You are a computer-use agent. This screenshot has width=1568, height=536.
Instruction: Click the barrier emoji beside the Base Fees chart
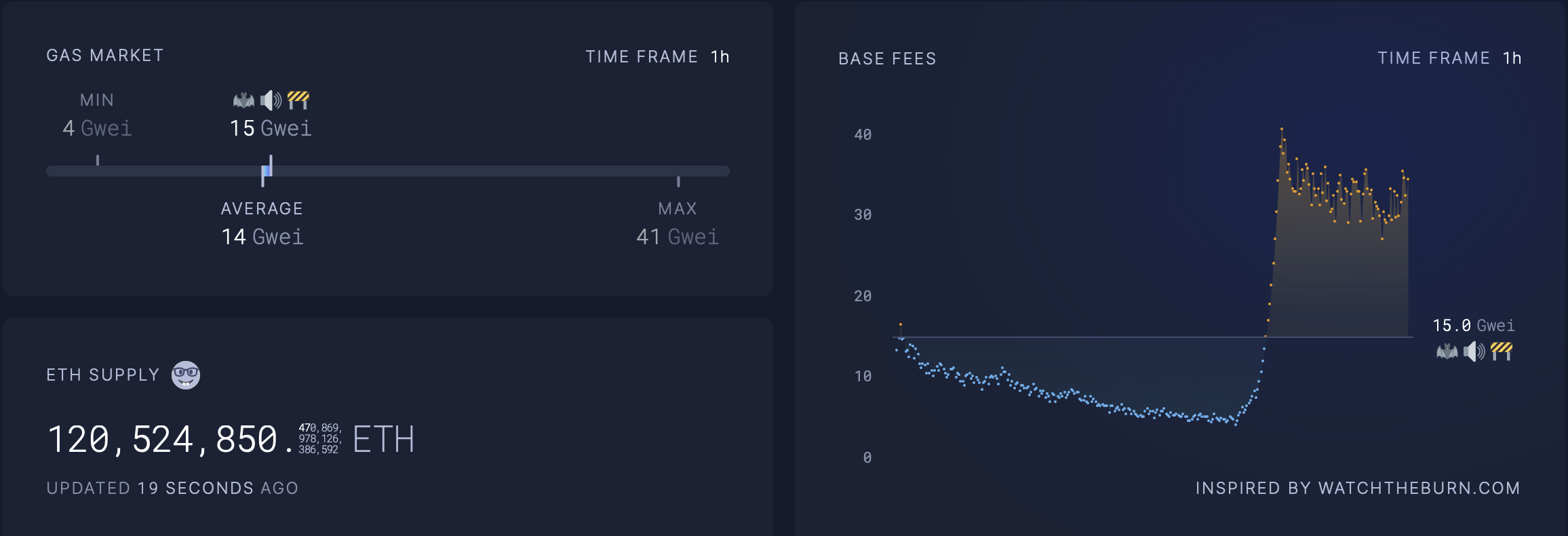[1502, 351]
